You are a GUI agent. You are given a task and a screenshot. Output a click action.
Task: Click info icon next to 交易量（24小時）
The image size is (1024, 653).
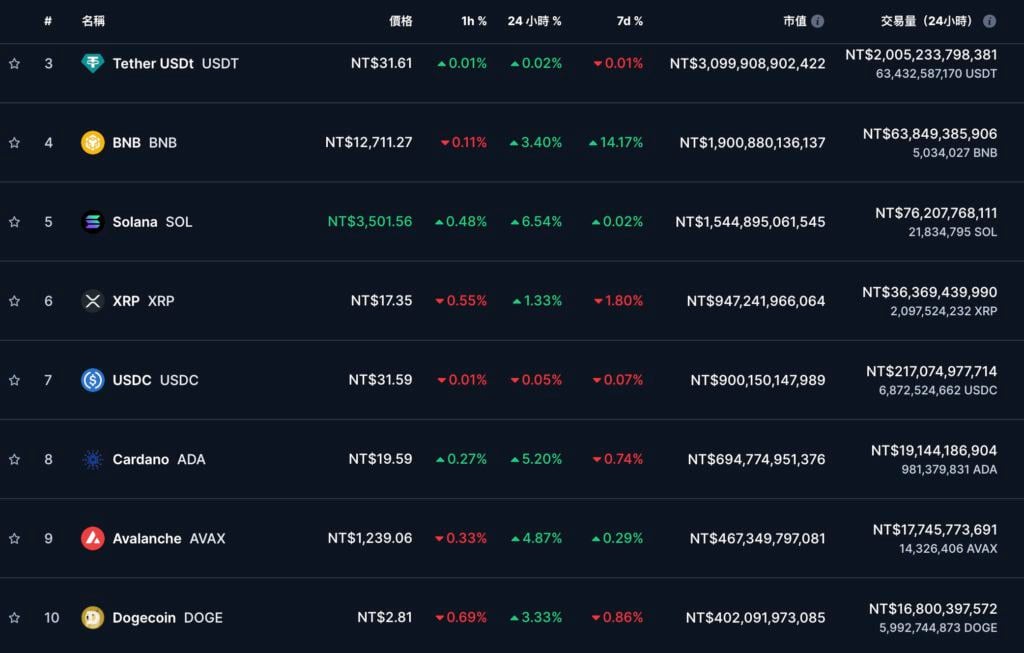pyautogui.click(x=989, y=21)
